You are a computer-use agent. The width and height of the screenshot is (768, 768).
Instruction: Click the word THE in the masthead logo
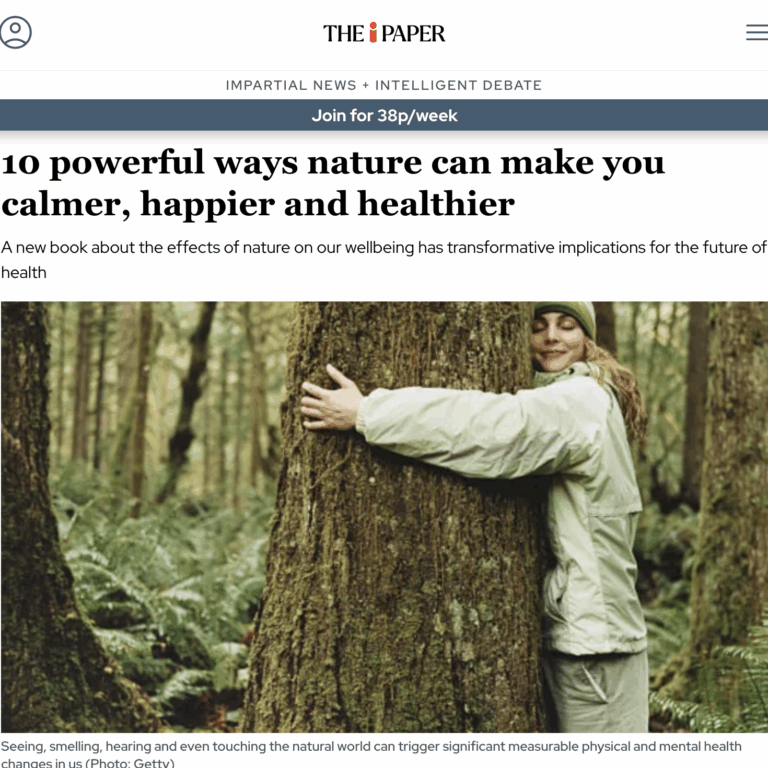343,33
